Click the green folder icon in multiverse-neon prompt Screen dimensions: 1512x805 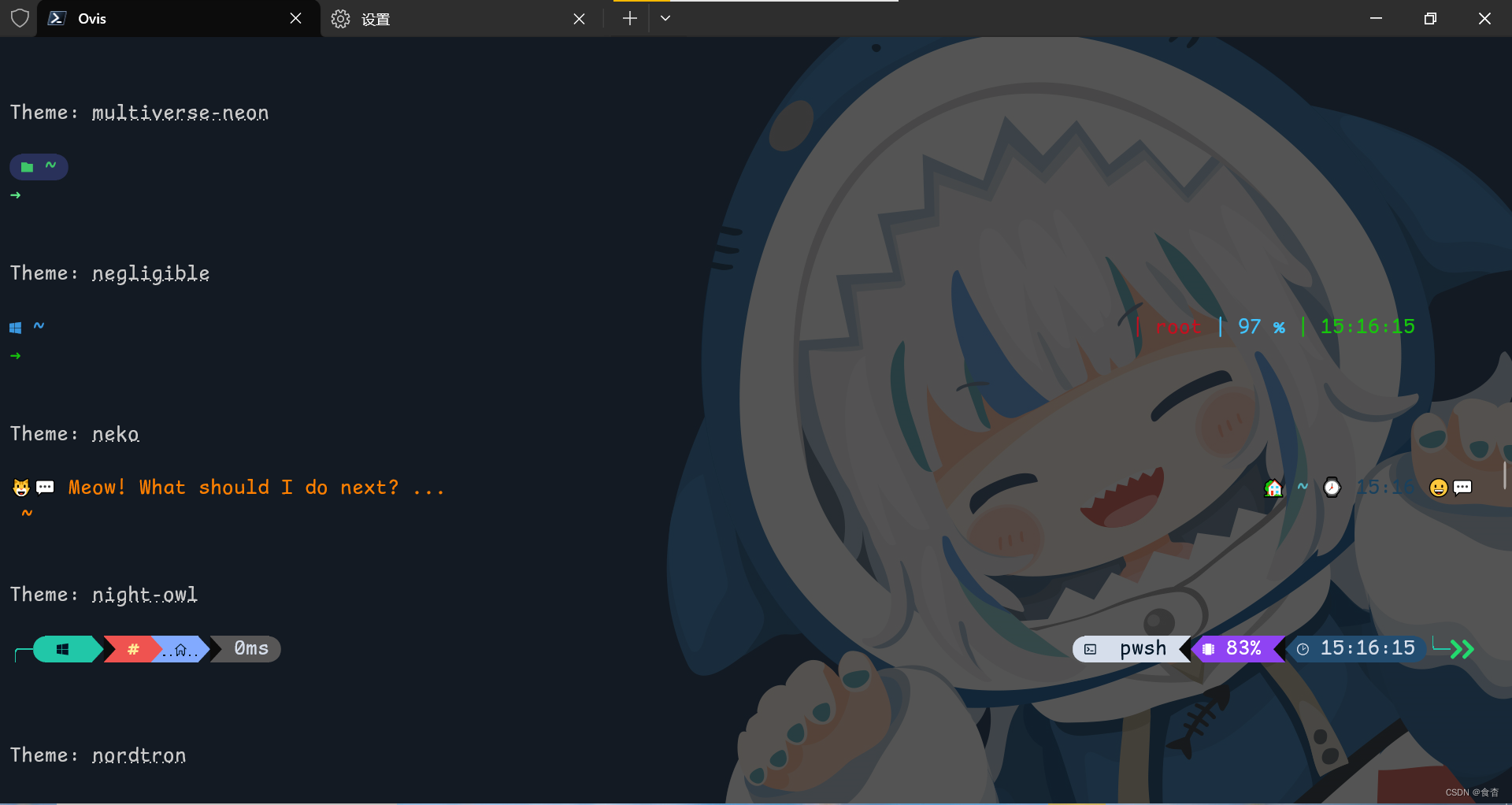tap(27, 167)
